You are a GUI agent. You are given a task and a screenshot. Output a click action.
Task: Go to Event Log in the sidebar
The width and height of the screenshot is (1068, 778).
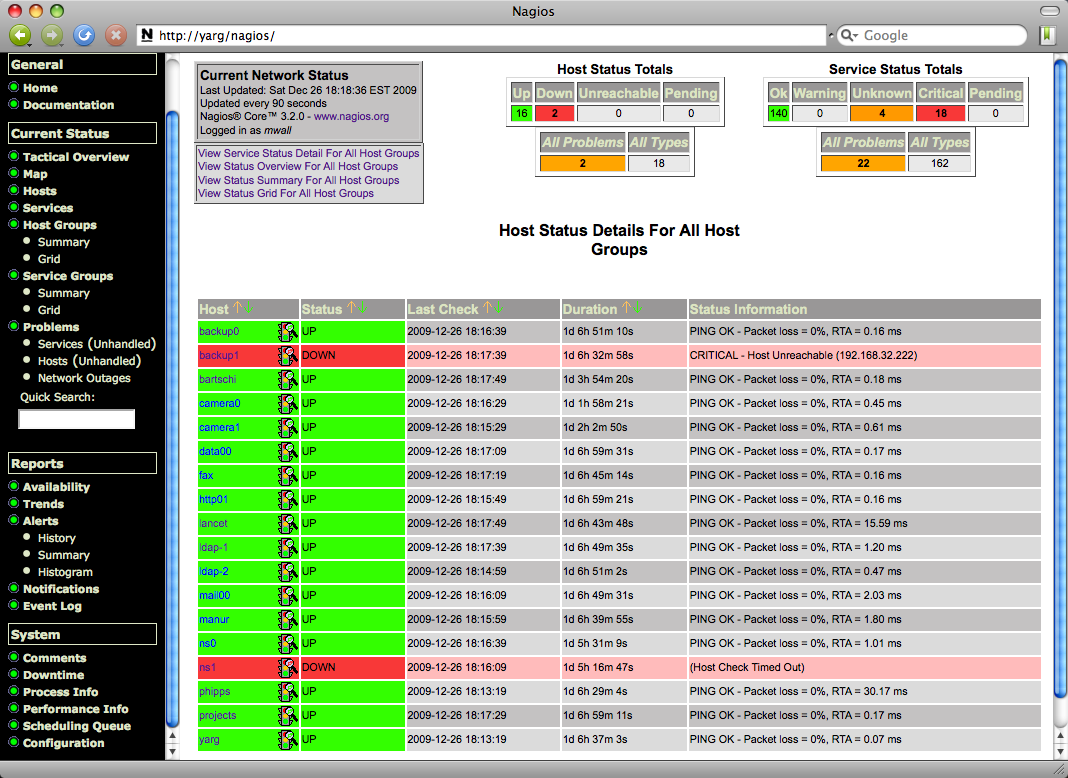52,606
